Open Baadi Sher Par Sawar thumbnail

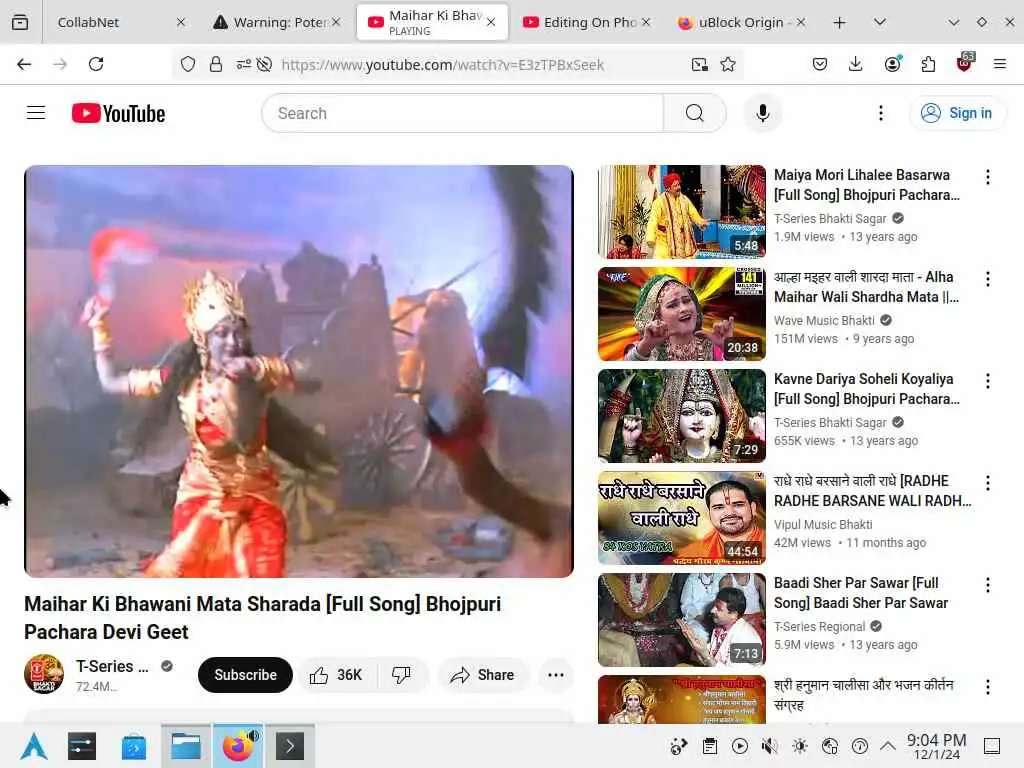click(682, 619)
